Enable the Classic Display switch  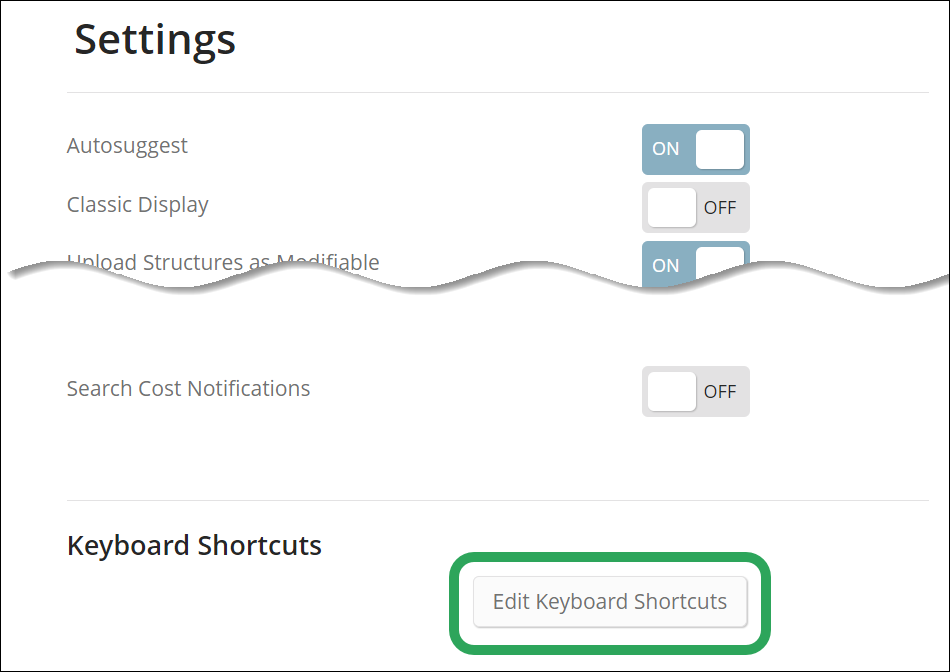[x=696, y=207]
